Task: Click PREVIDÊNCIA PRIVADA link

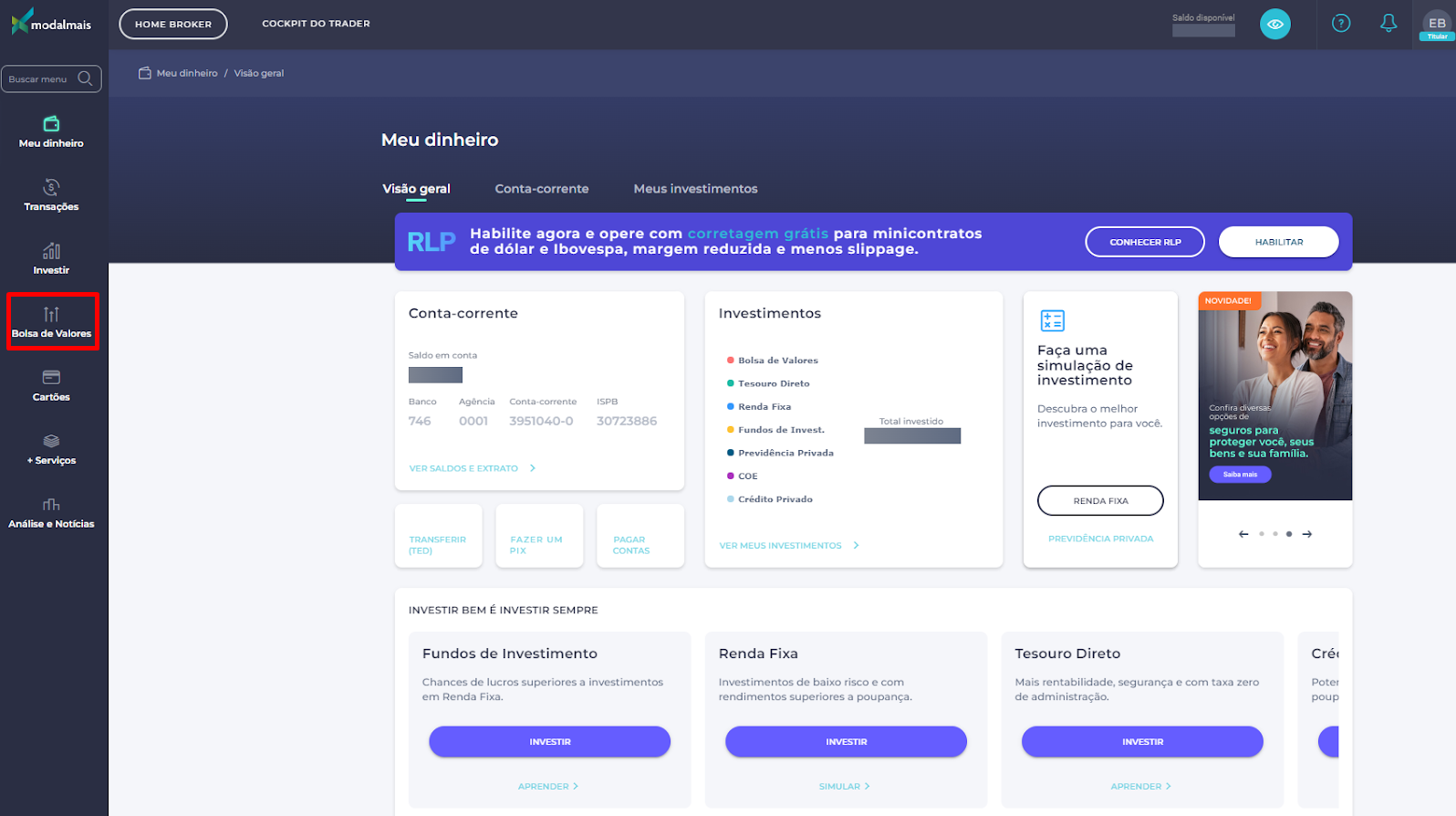Action: click(1100, 539)
